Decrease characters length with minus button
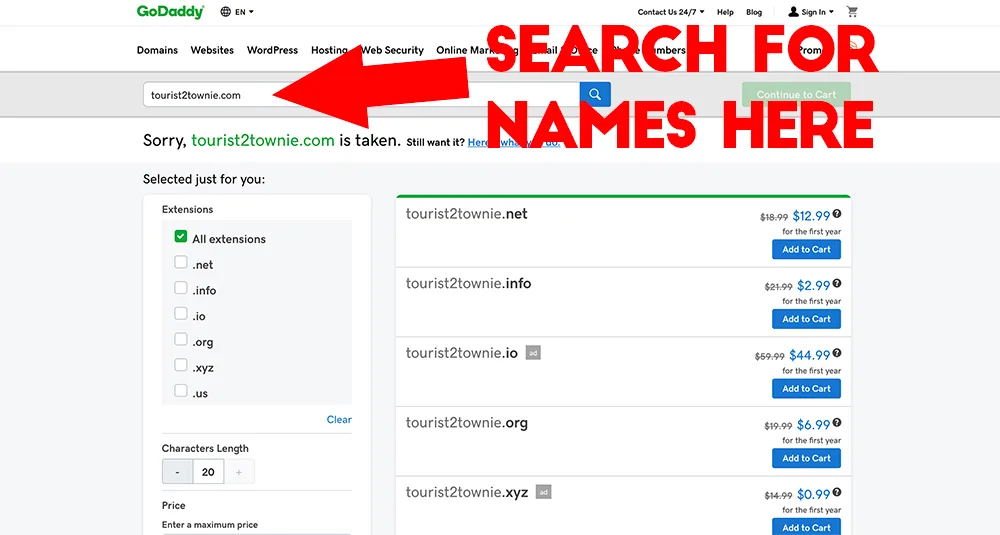 (177, 472)
